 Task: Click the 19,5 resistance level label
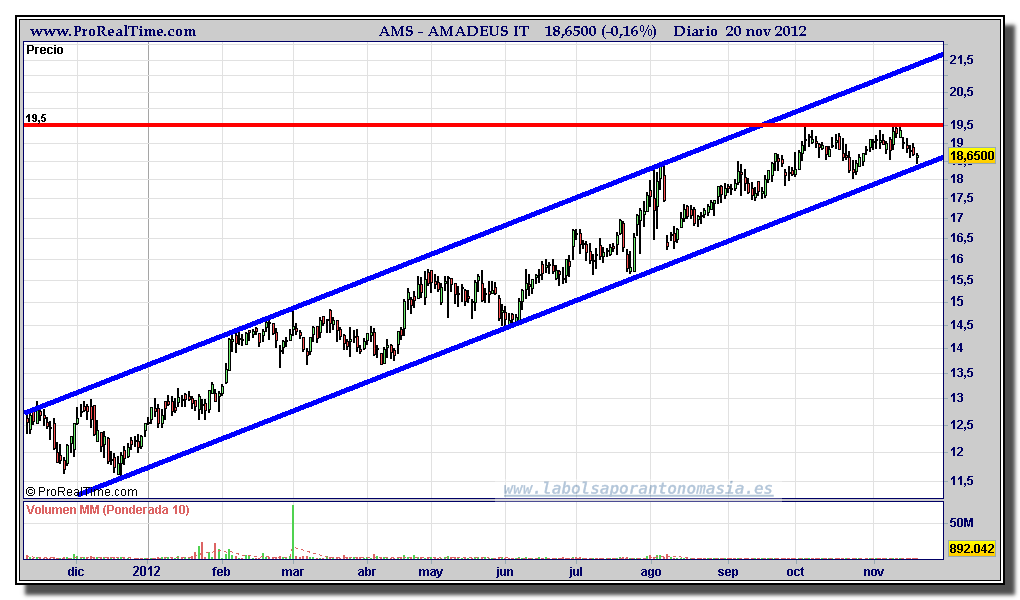36,118
